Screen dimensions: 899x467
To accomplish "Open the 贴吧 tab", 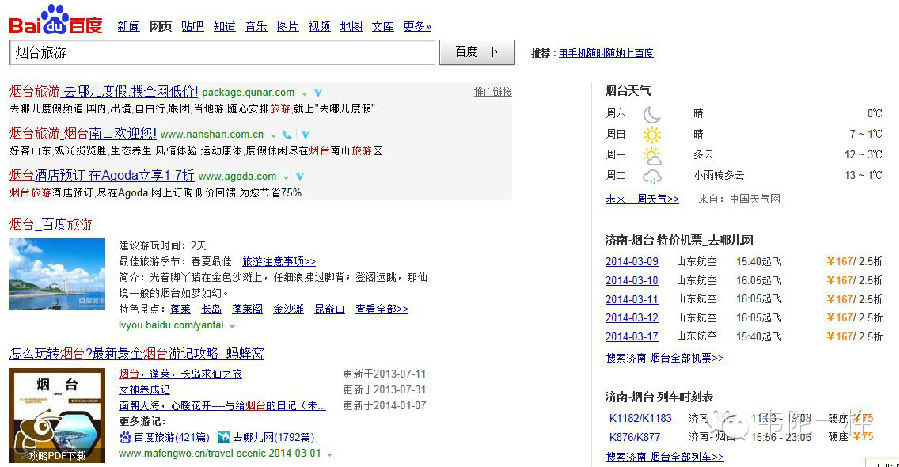I will coord(193,26).
